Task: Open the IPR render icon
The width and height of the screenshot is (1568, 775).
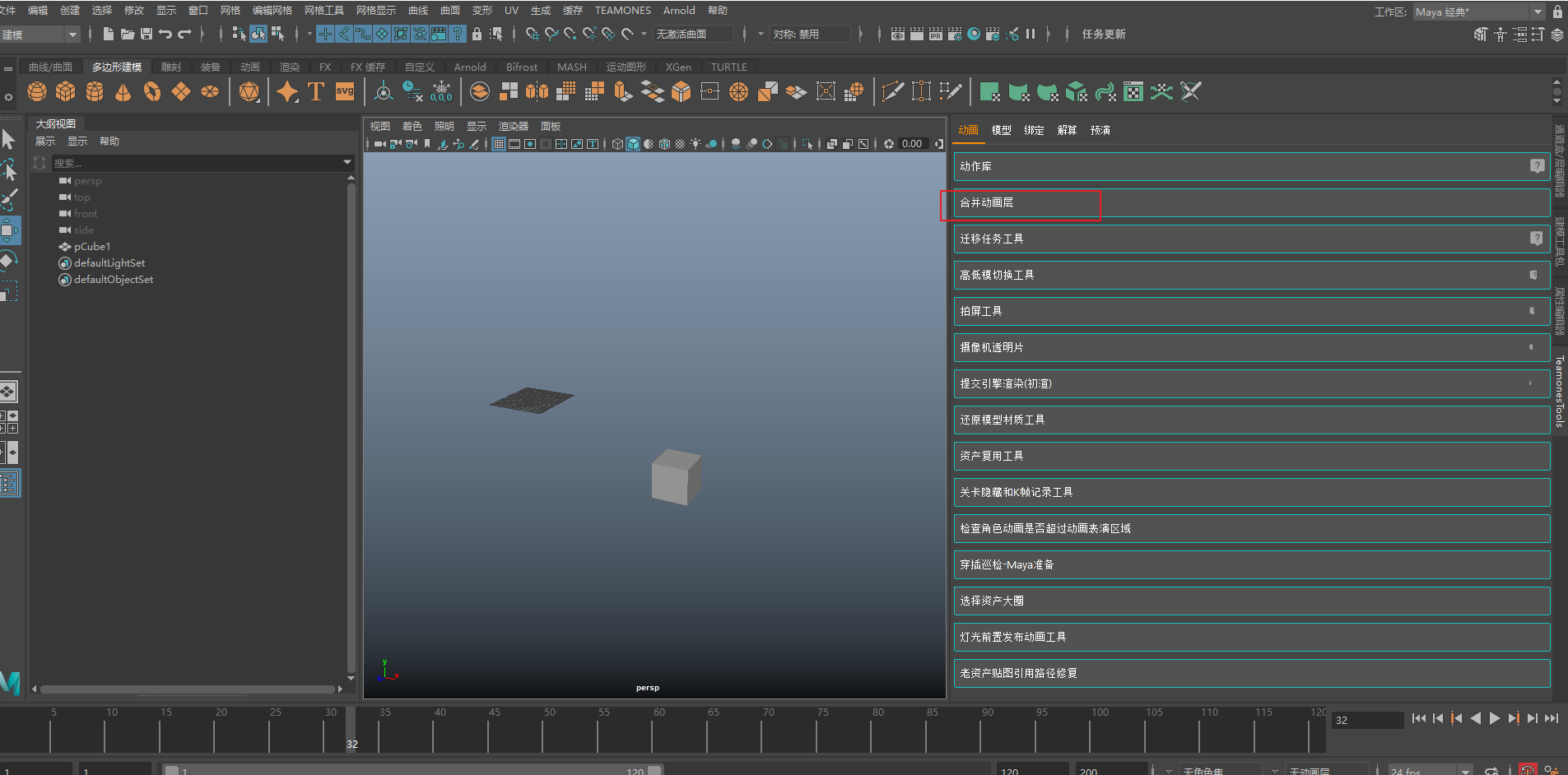Action: [x=935, y=34]
